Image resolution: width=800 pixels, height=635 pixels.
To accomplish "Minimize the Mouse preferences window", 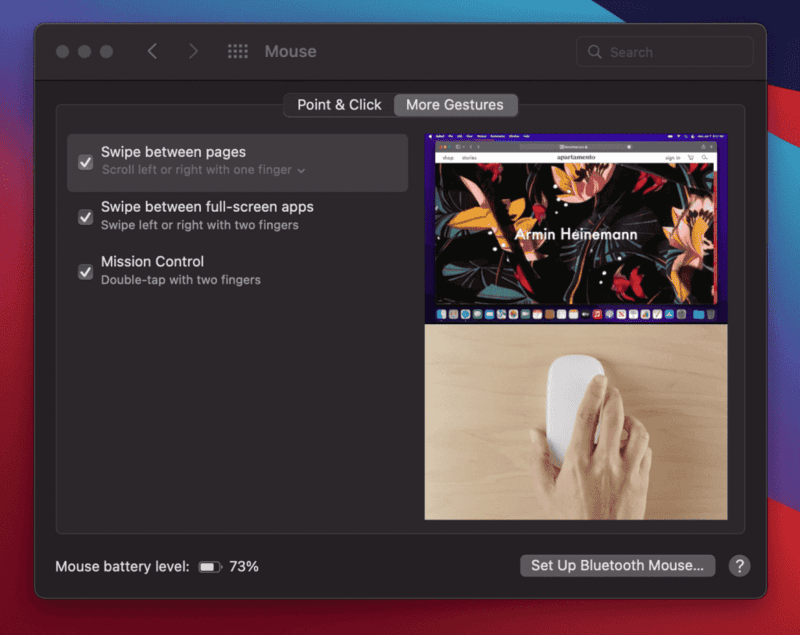I will point(85,52).
